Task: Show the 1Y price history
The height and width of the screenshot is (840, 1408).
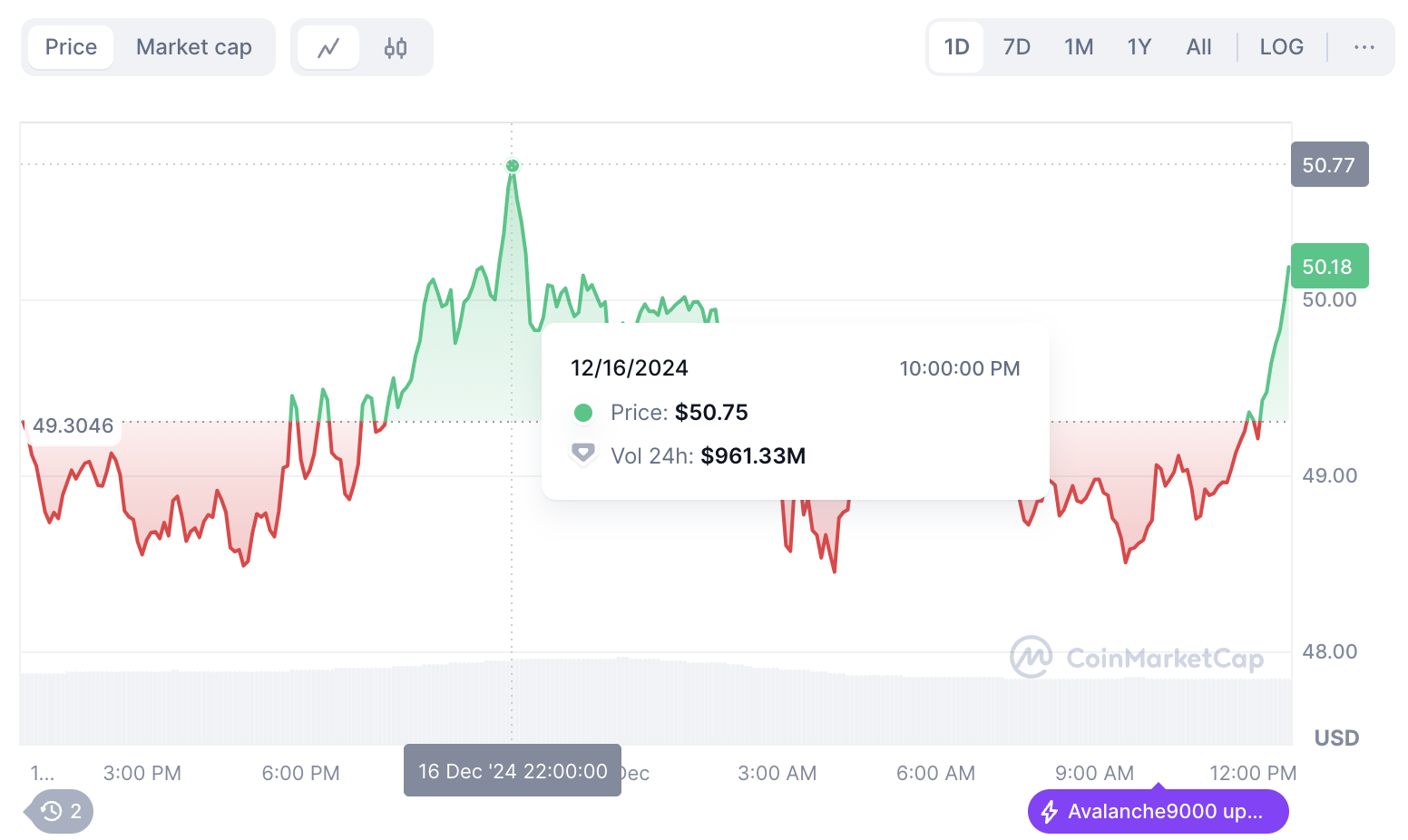Action: pos(1139,47)
